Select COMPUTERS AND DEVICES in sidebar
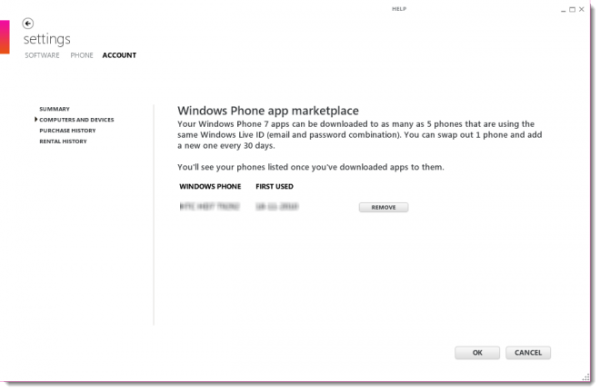 tap(77, 120)
